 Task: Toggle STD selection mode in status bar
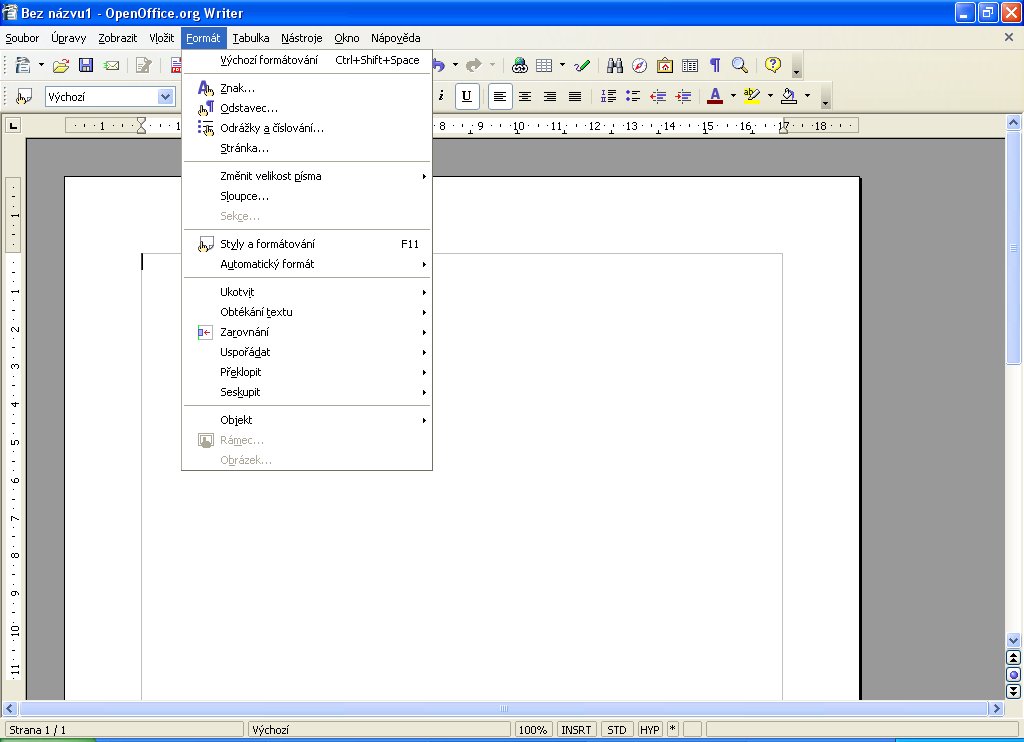pyautogui.click(x=616, y=730)
